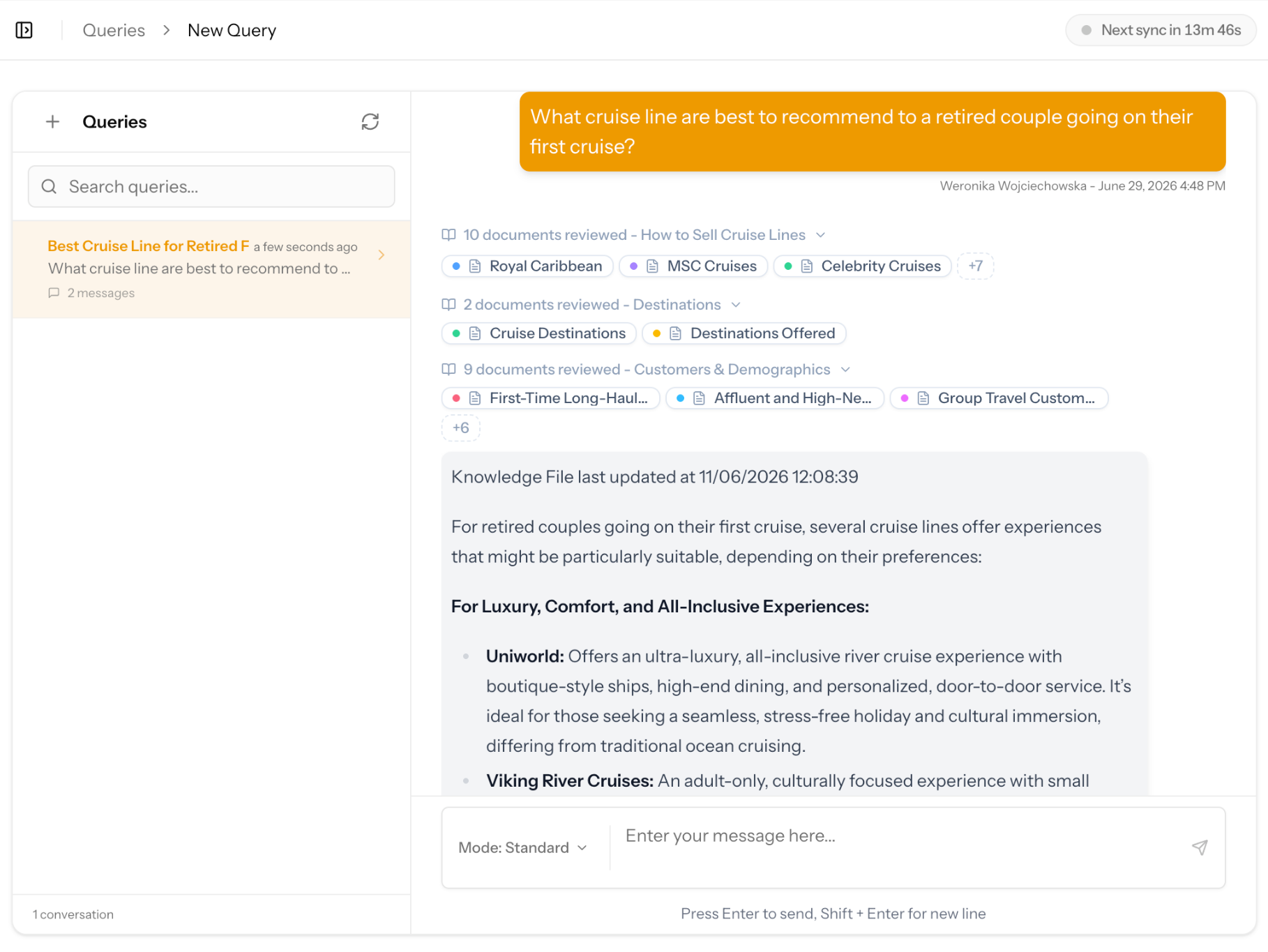Click the Celebrity Cruises file icon

tap(807, 266)
